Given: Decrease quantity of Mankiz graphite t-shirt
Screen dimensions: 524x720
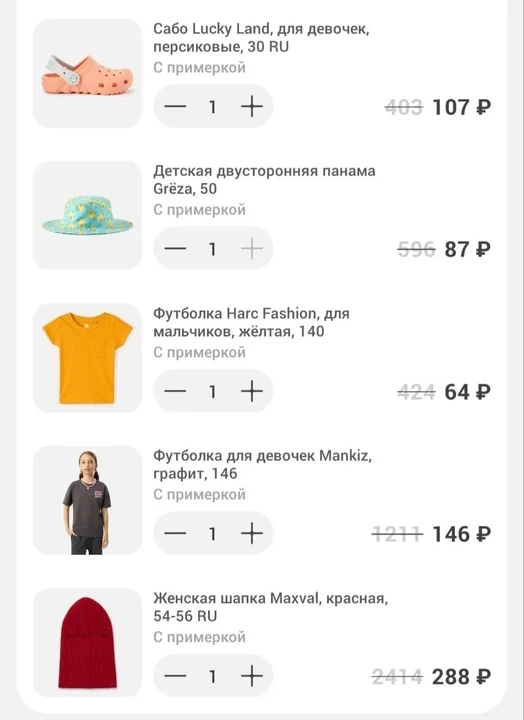Looking at the screenshot, I should tap(175, 534).
